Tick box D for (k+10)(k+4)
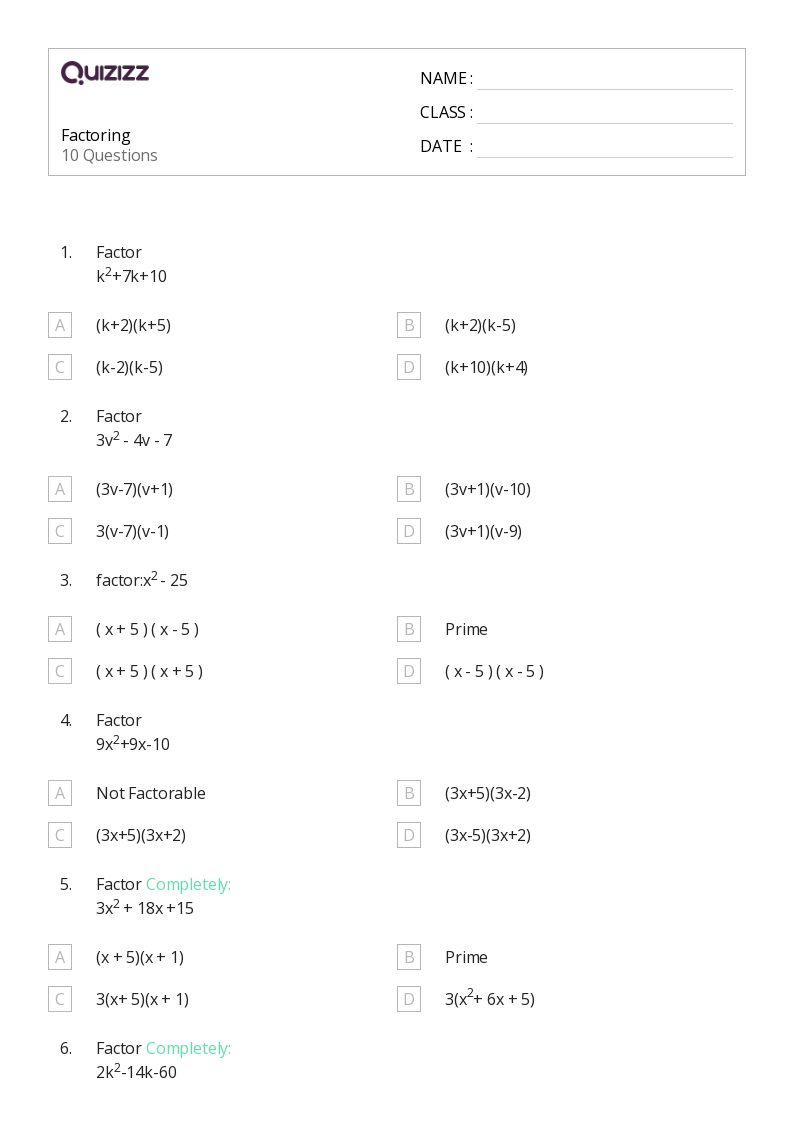The image size is (794, 1123). [409, 367]
